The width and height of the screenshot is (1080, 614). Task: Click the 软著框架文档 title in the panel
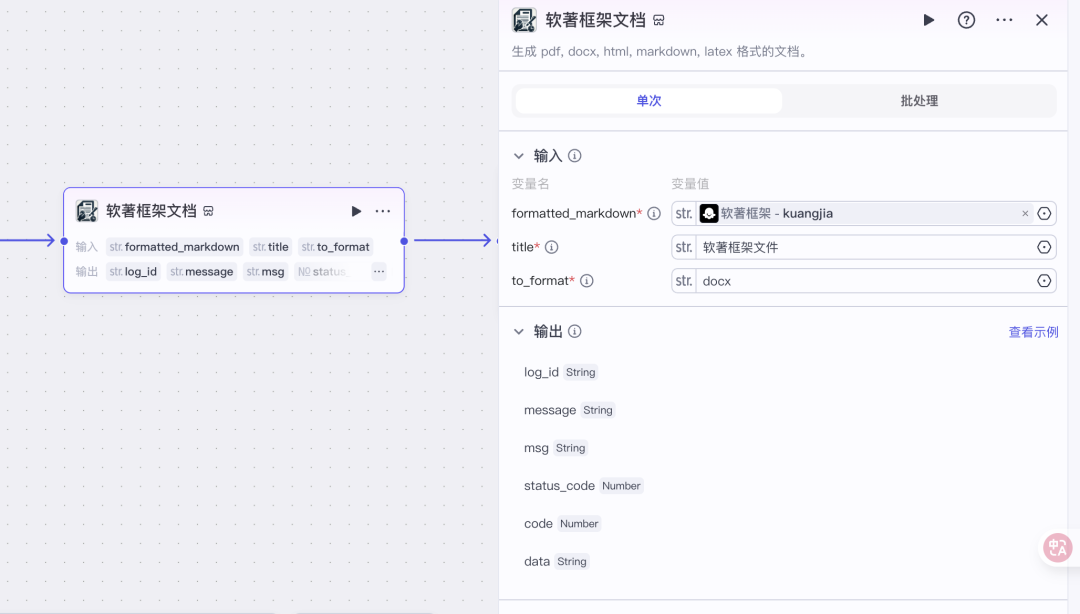click(596, 20)
